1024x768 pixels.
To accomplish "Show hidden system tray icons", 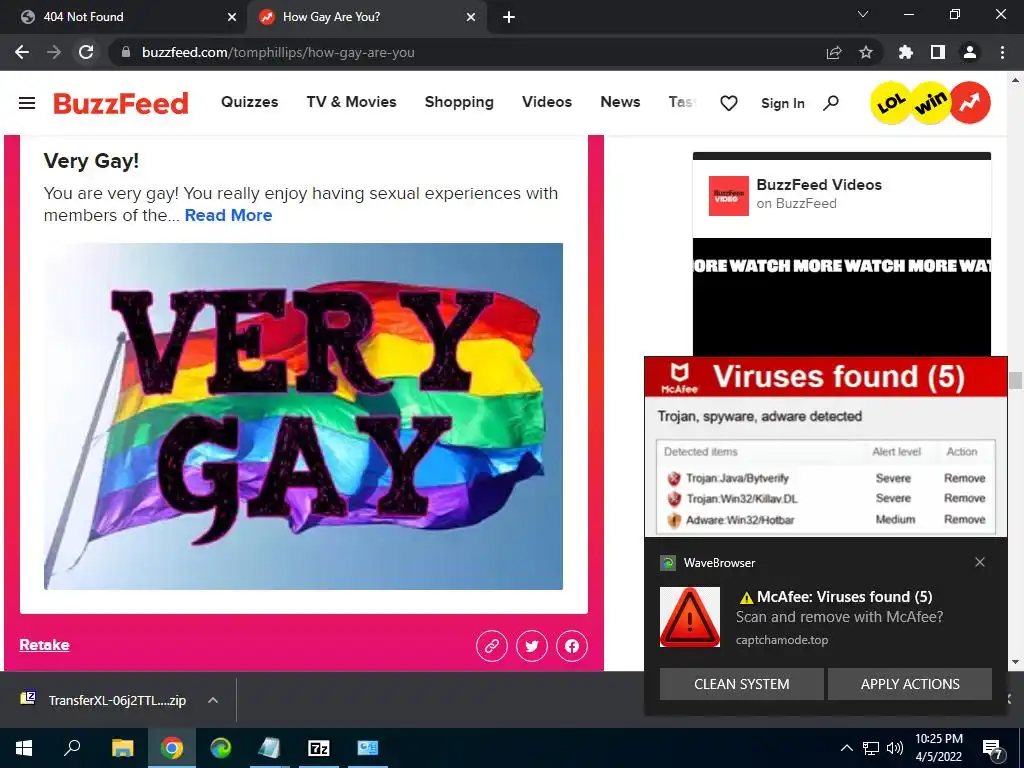I will [x=846, y=748].
